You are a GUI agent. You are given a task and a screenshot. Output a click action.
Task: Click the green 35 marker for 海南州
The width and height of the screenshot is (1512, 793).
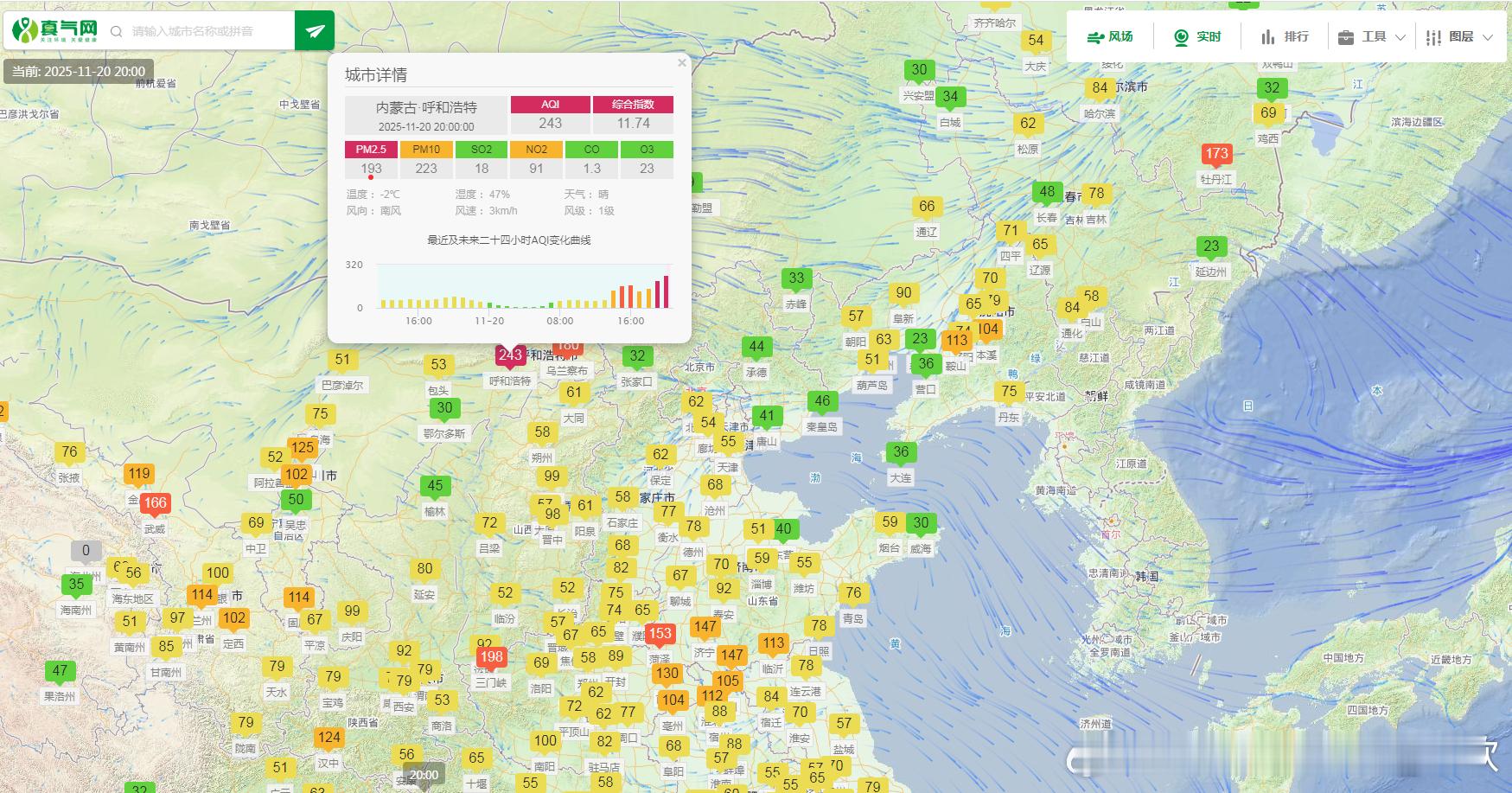[x=76, y=585]
